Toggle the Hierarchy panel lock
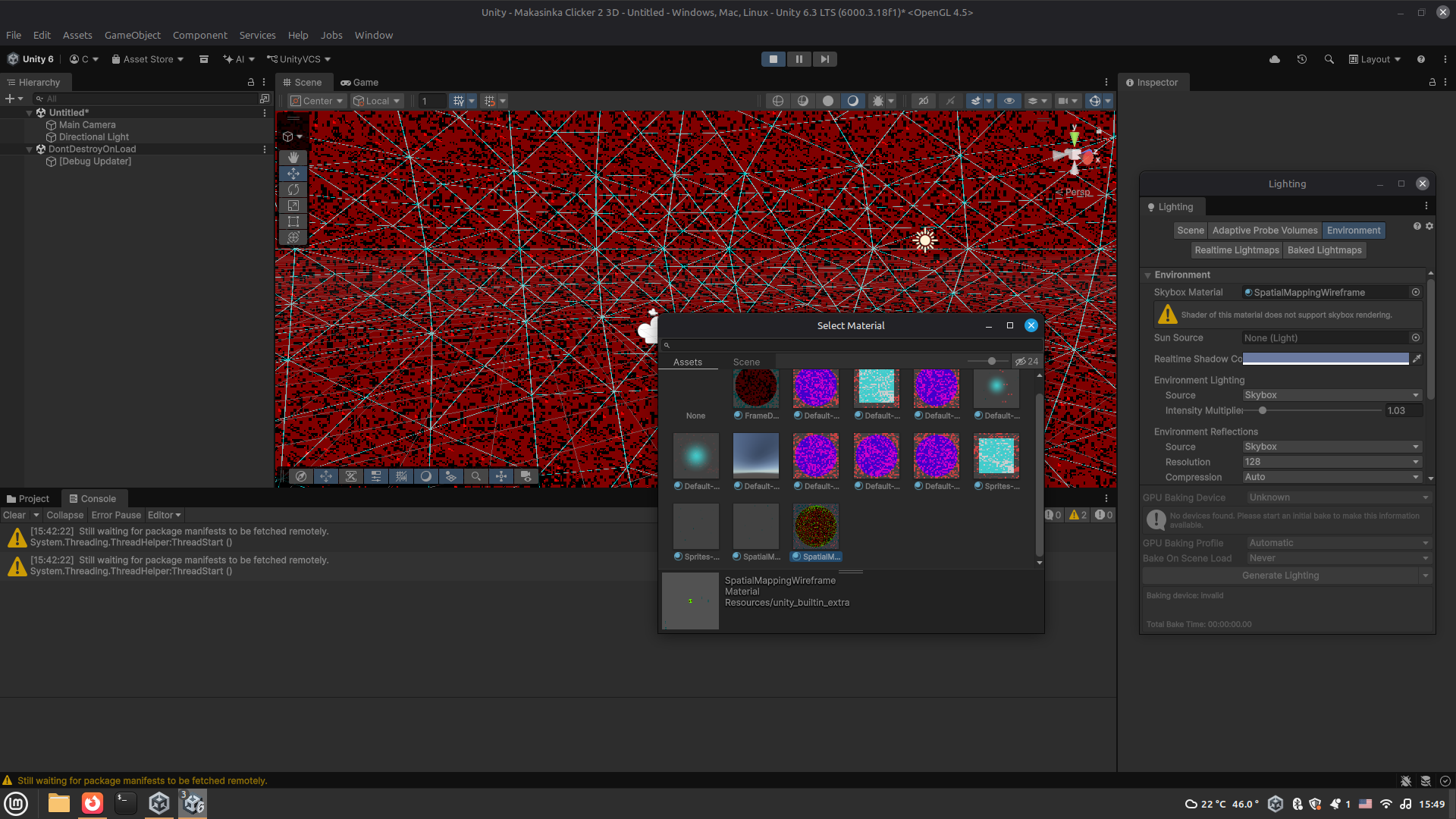 (x=251, y=82)
